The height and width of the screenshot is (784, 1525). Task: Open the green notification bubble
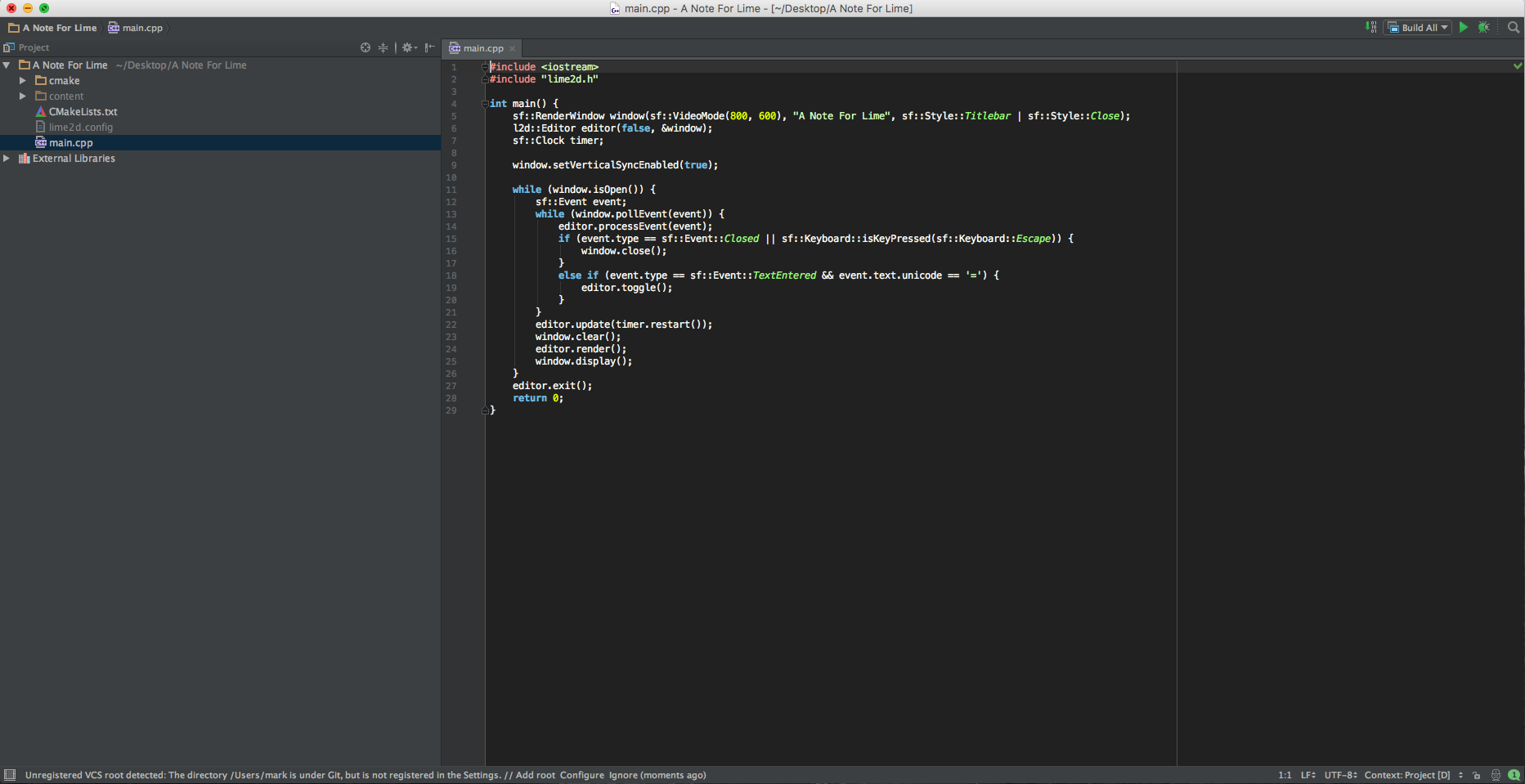point(1514,775)
